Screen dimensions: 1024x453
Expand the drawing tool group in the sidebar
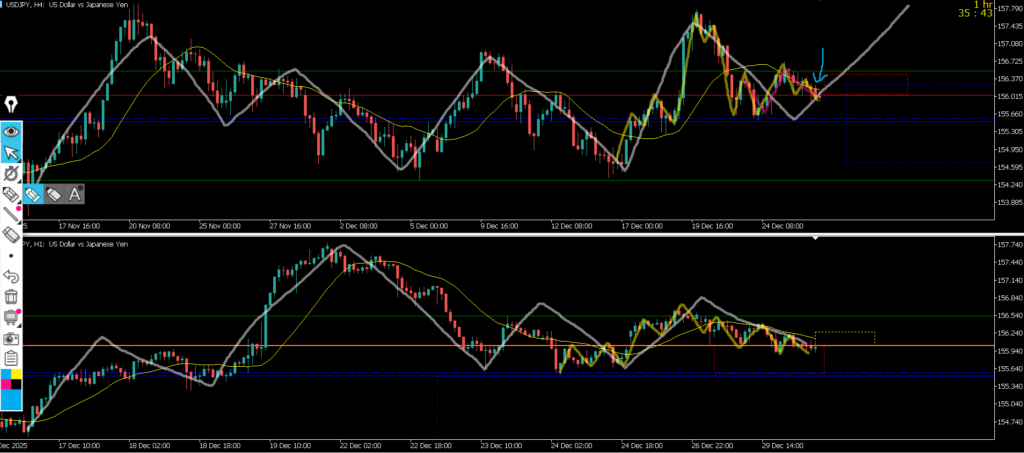click(12, 194)
